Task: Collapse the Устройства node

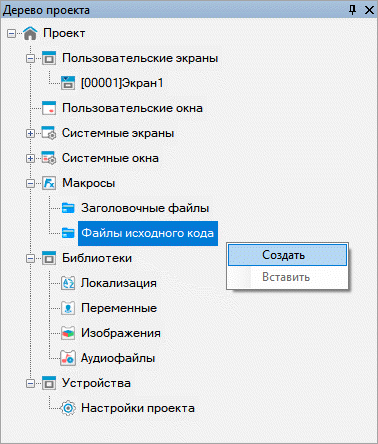Action: [30, 383]
